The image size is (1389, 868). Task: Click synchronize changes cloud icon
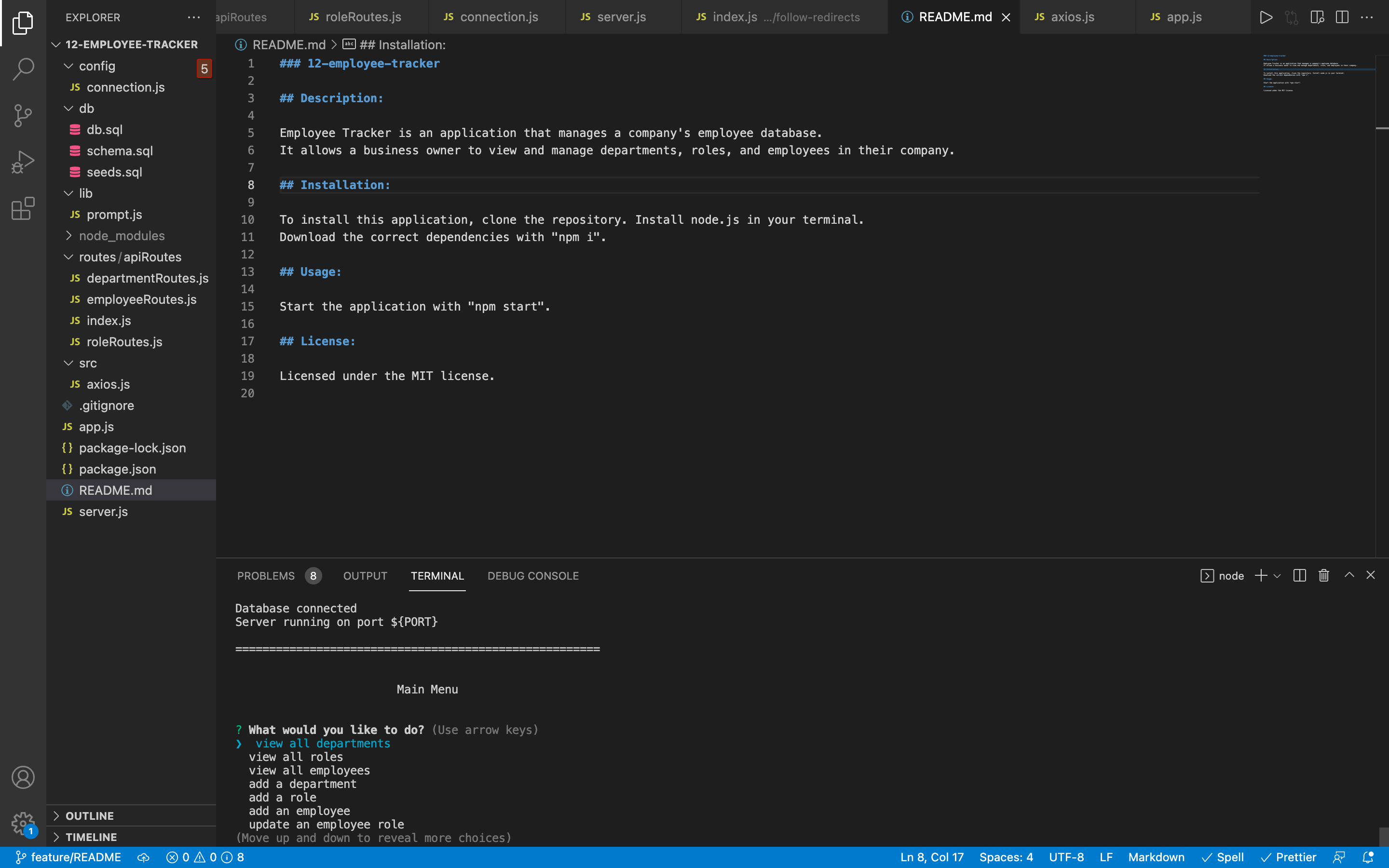click(144, 857)
